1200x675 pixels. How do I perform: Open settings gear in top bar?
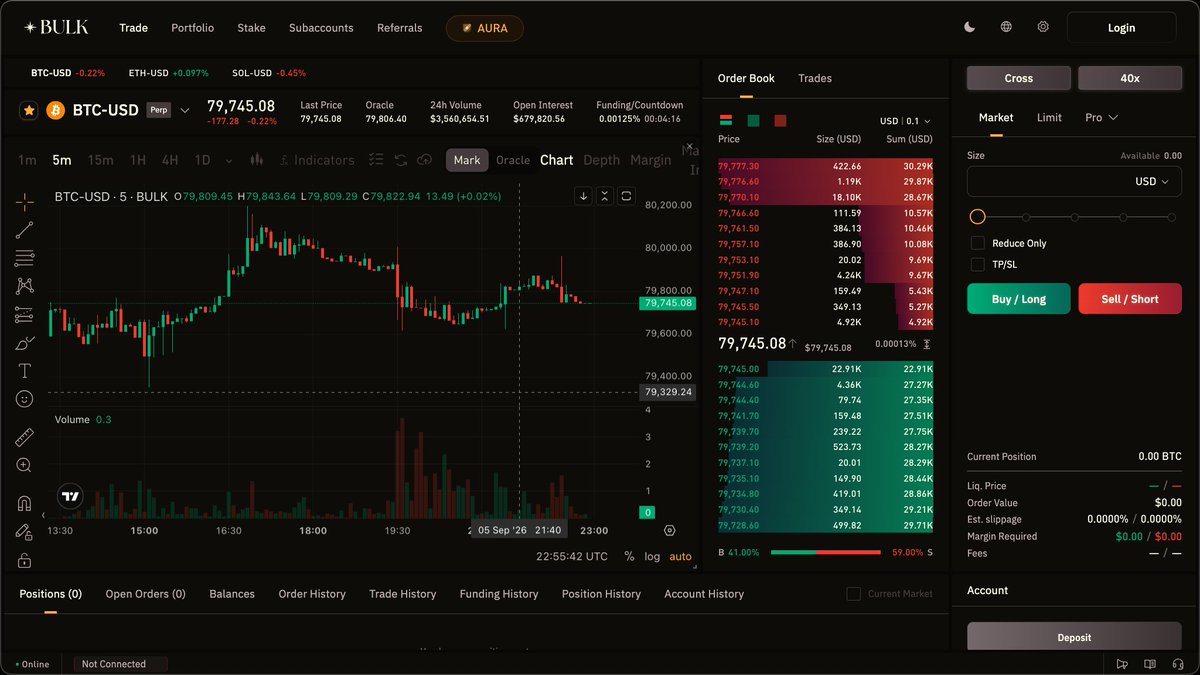[1043, 27]
